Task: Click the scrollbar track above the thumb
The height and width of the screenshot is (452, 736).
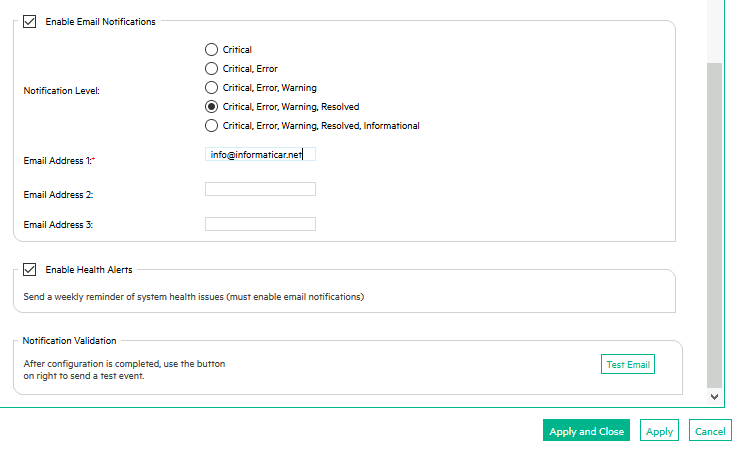Action: pyautogui.click(x=714, y=31)
